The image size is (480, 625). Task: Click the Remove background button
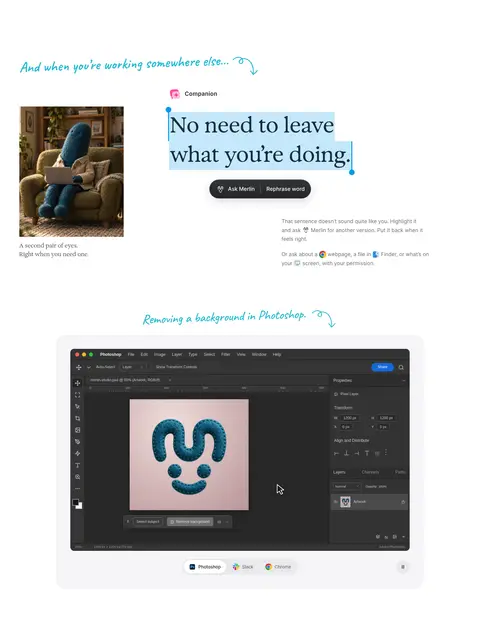(x=190, y=522)
